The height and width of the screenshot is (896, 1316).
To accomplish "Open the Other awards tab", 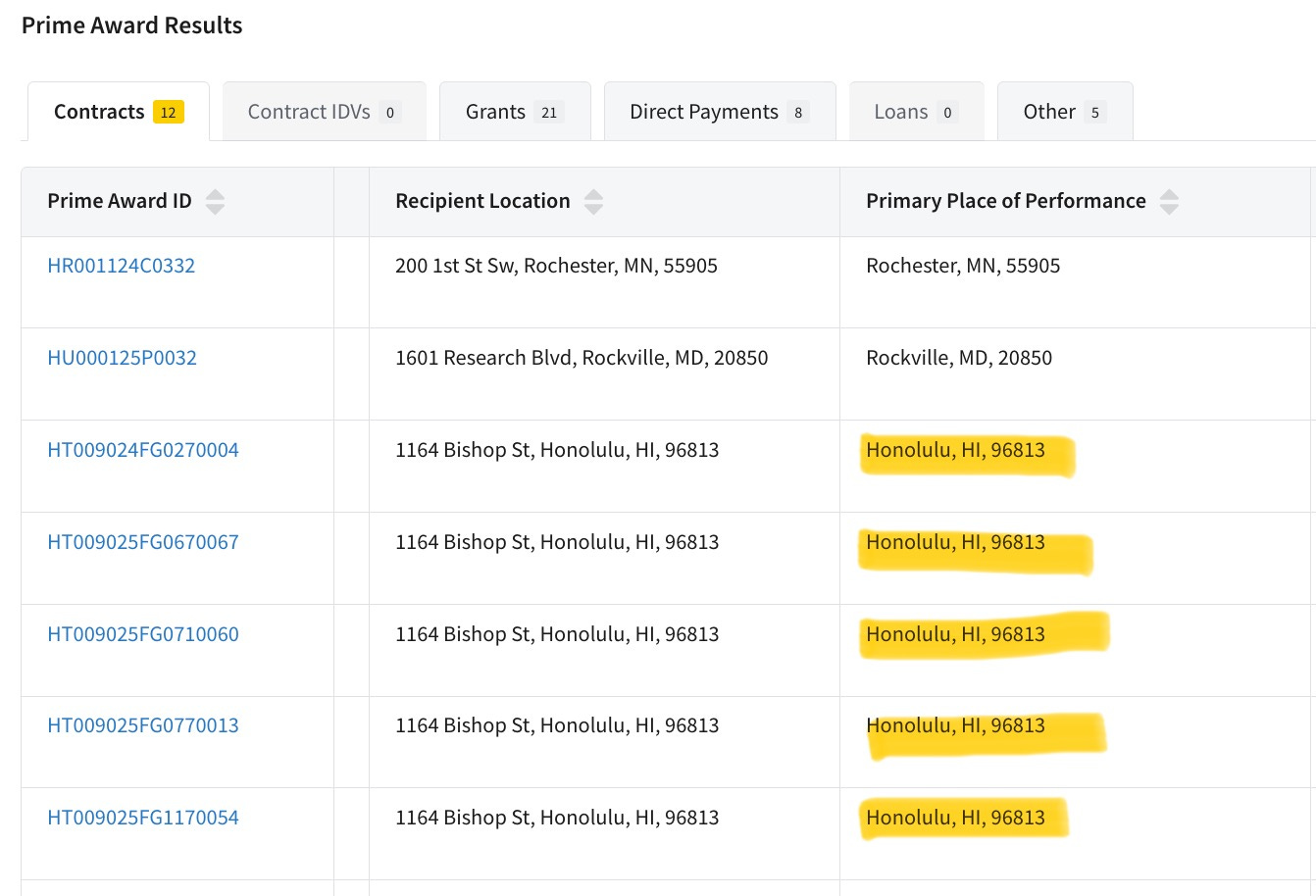I will (x=1065, y=112).
